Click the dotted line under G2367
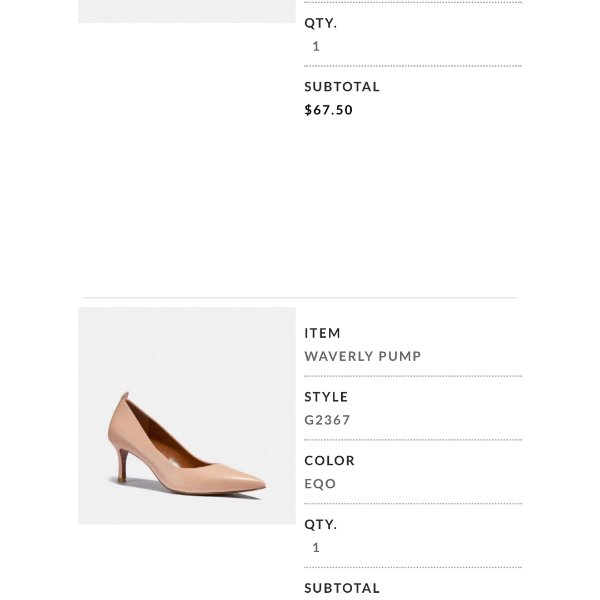Image resolution: width=600 pixels, height=600 pixels. pyautogui.click(x=413, y=440)
